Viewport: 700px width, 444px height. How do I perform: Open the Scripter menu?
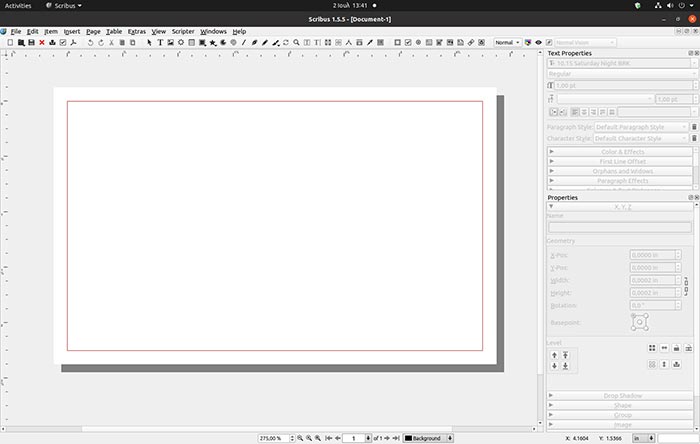coord(183,31)
